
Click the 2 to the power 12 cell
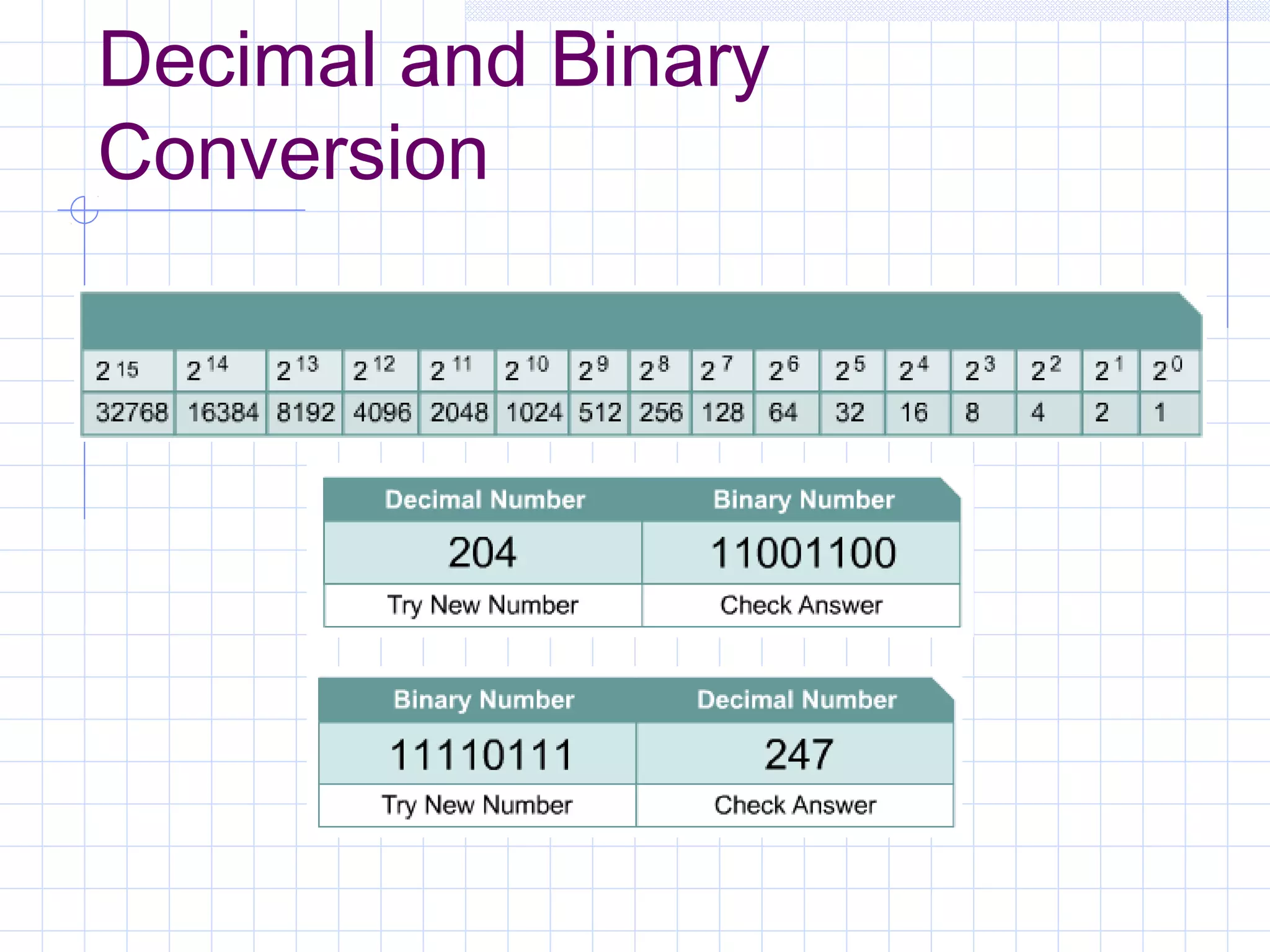(x=381, y=371)
